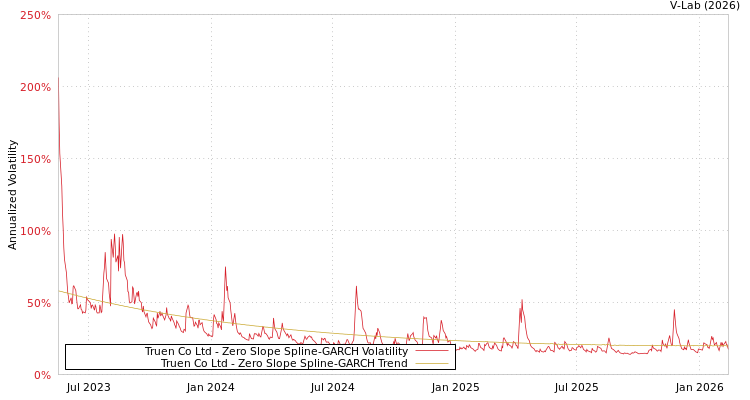The width and height of the screenshot is (750, 400).
Task: Click the 200% y-axis label
Action: (x=35, y=88)
